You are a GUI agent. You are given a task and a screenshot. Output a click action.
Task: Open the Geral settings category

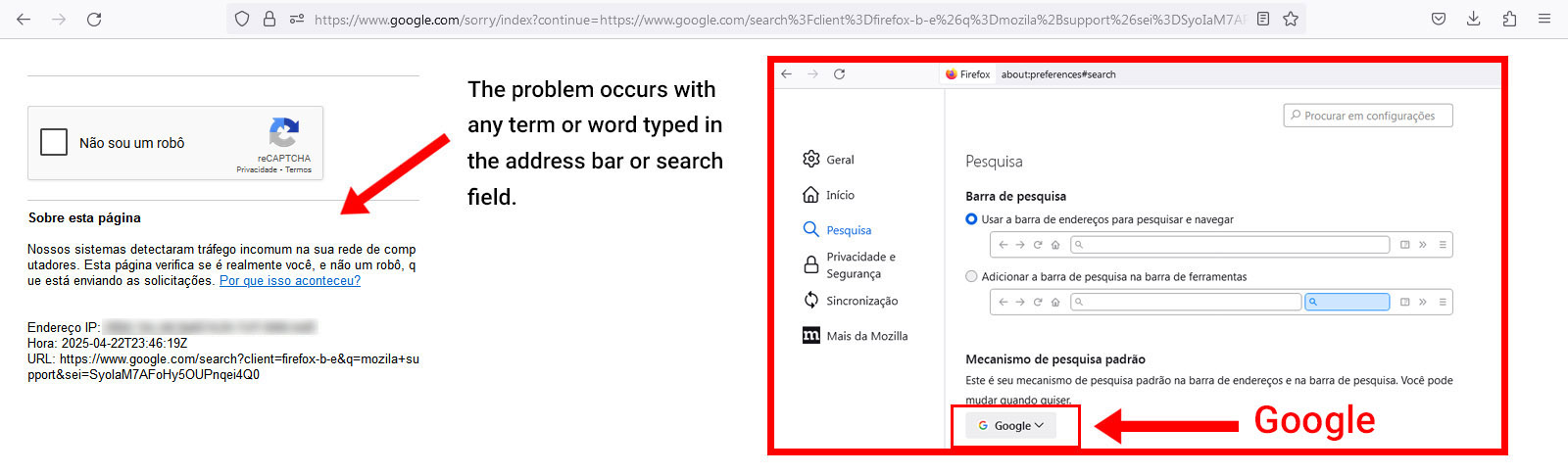click(x=828, y=159)
